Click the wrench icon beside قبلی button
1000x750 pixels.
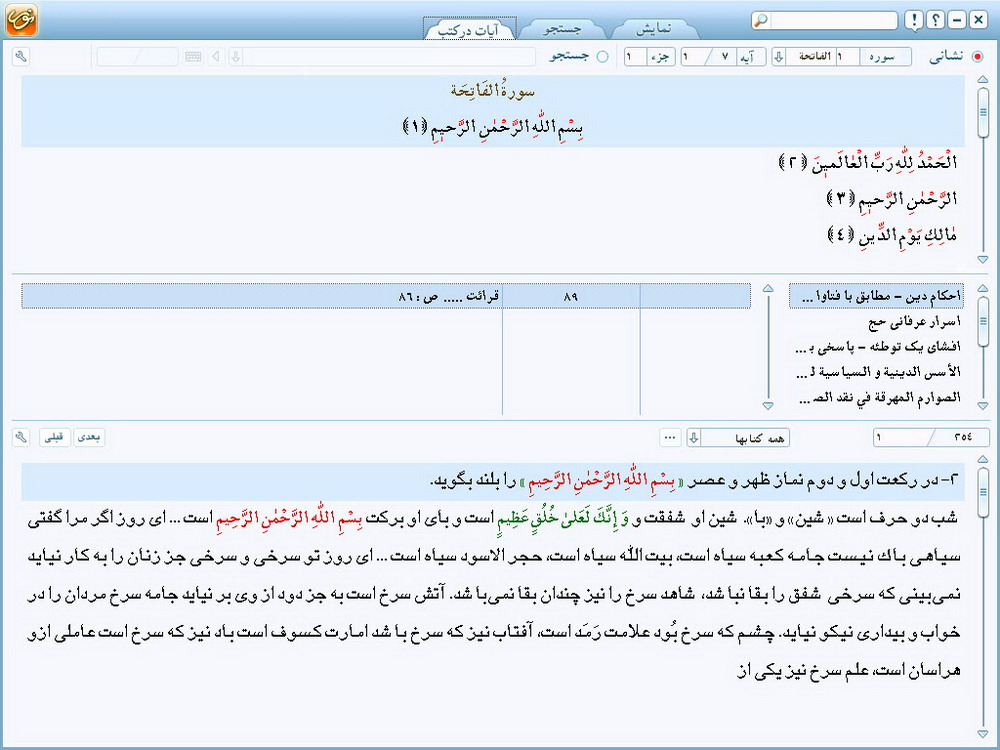(x=21, y=437)
